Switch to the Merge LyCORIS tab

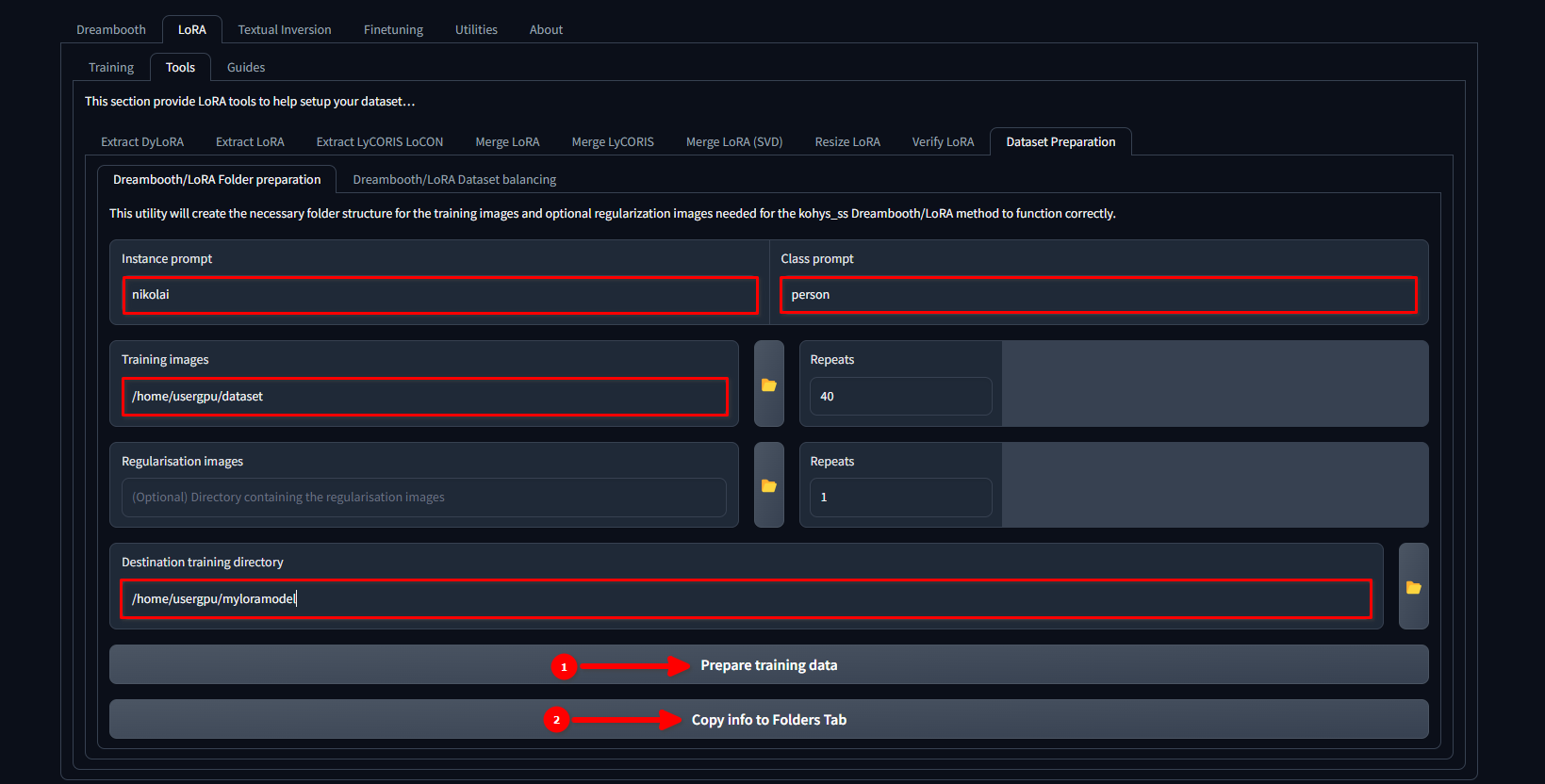click(x=613, y=141)
